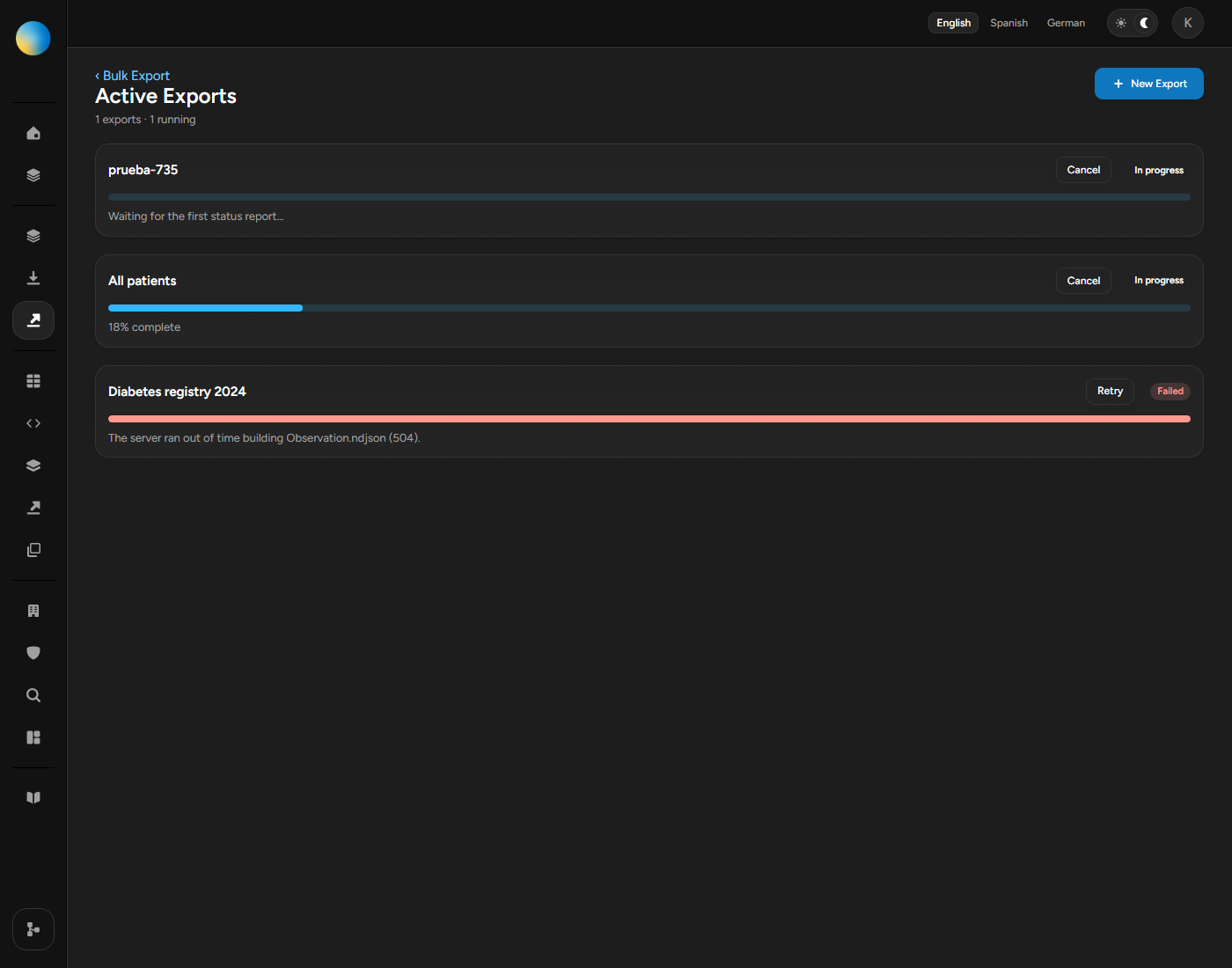Click the prueba-735 export title
The image size is (1232, 968).
[143, 170]
